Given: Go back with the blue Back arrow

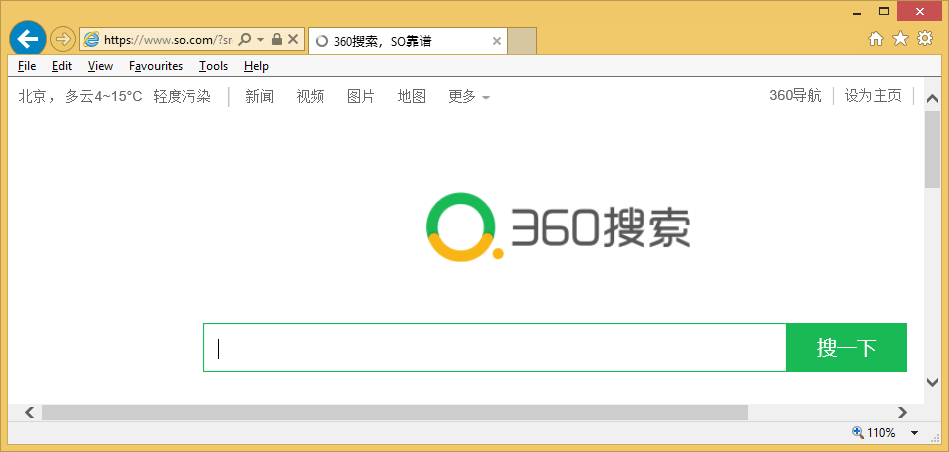Looking at the screenshot, I should tap(27, 39).
